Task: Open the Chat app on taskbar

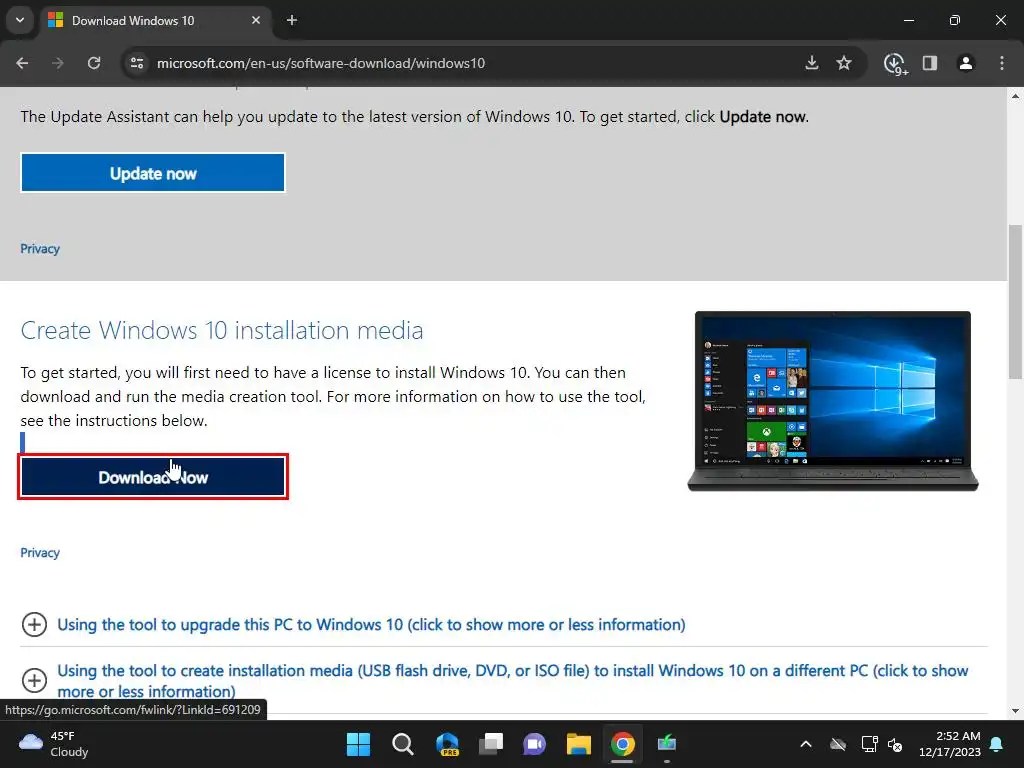Action: point(534,744)
